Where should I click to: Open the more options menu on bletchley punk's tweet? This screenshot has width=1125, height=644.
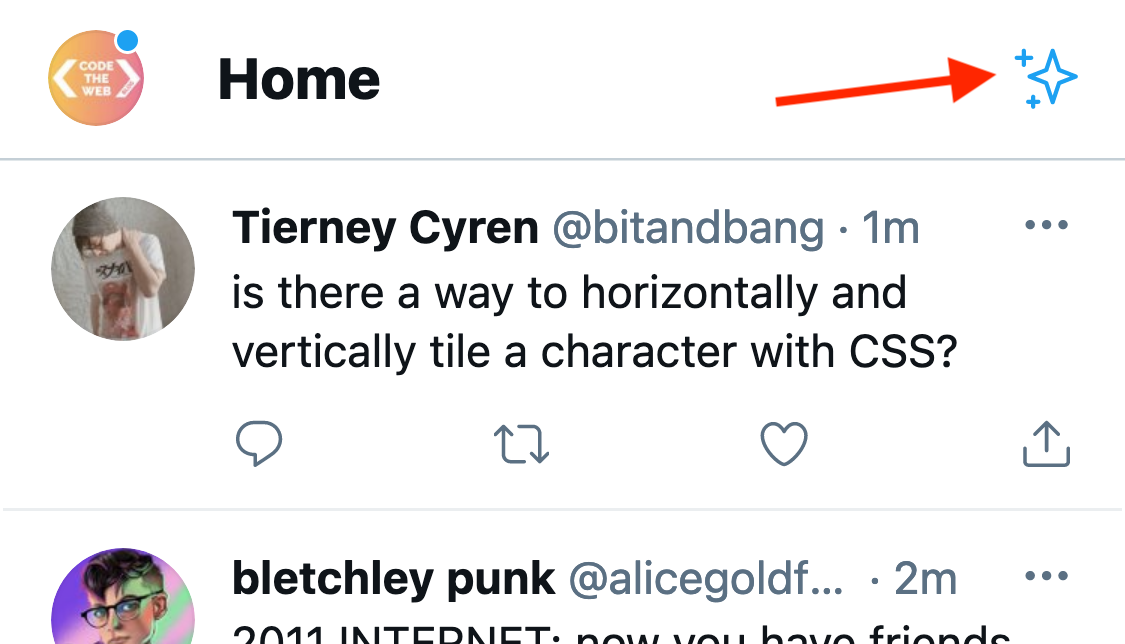click(1047, 575)
